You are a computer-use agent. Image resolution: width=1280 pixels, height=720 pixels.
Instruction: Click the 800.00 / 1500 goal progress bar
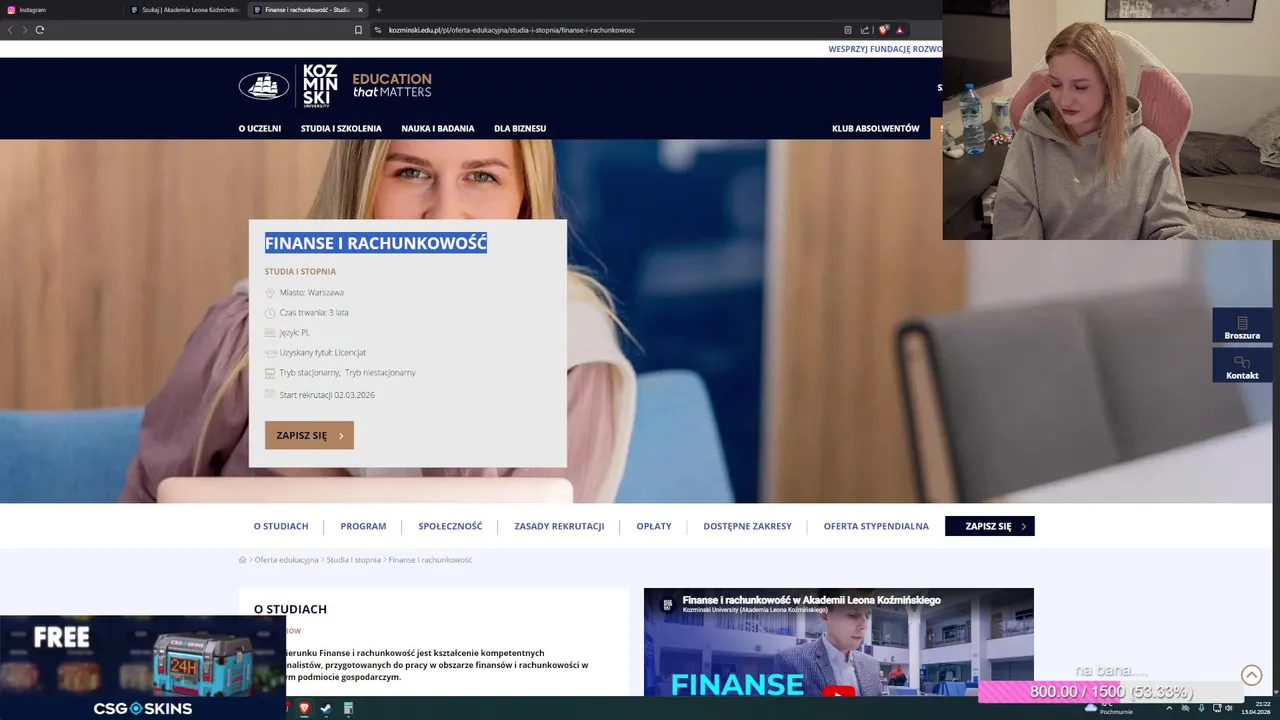(x=1111, y=692)
